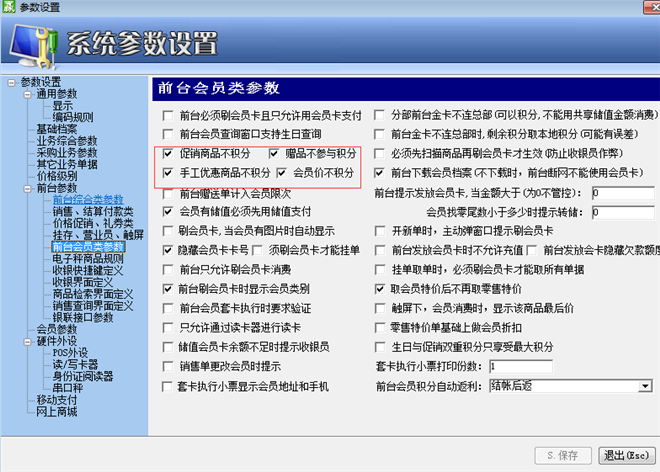Enable 必须先扫描商品再刷会员卡才生效 checkbox
Image resolution: width=660 pixels, height=472 pixels.
[379, 153]
